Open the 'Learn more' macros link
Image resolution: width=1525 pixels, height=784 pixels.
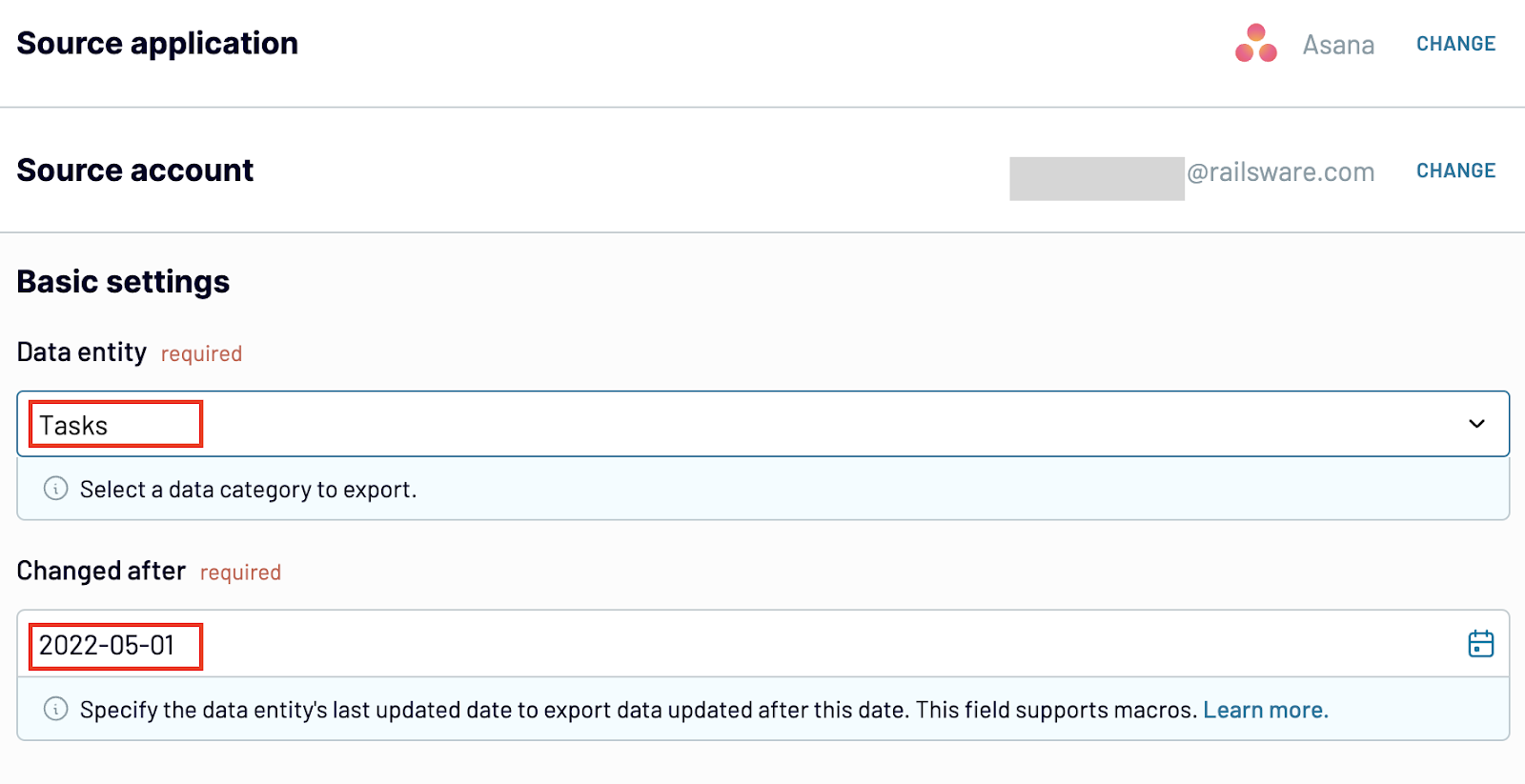(1265, 710)
